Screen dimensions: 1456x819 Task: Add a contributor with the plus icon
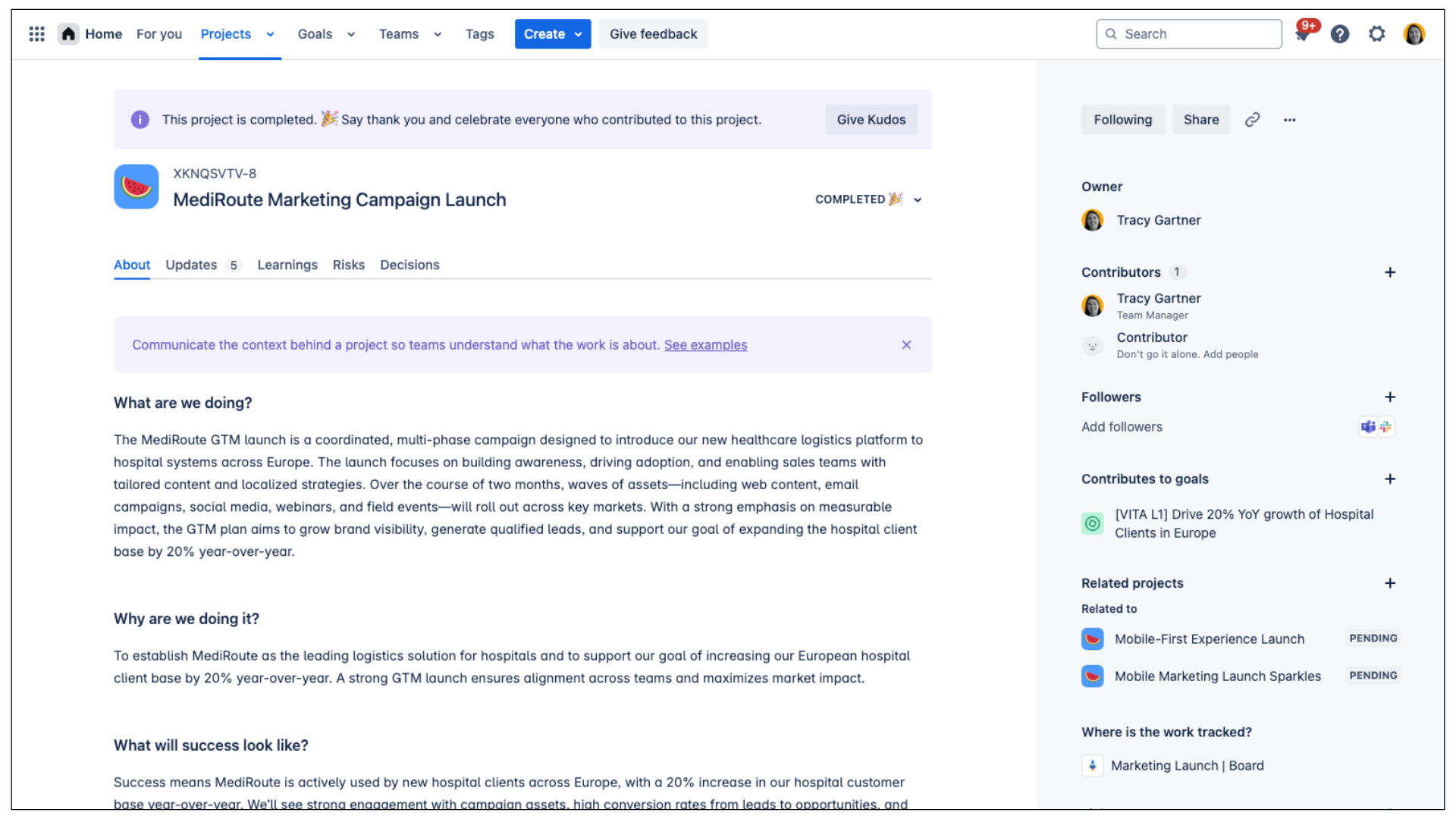pos(1390,271)
